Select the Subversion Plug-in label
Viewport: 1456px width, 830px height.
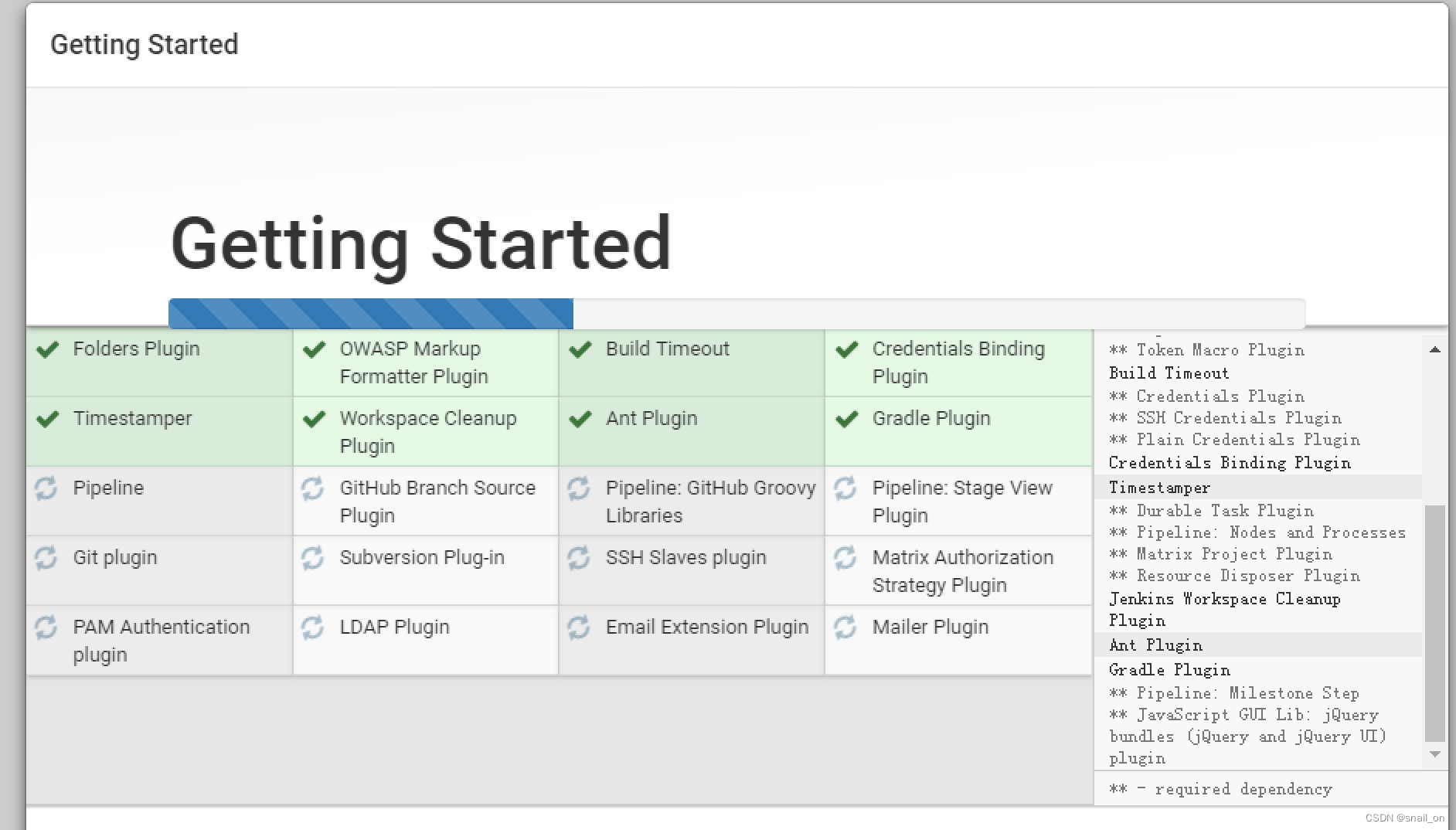click(422, 558)
